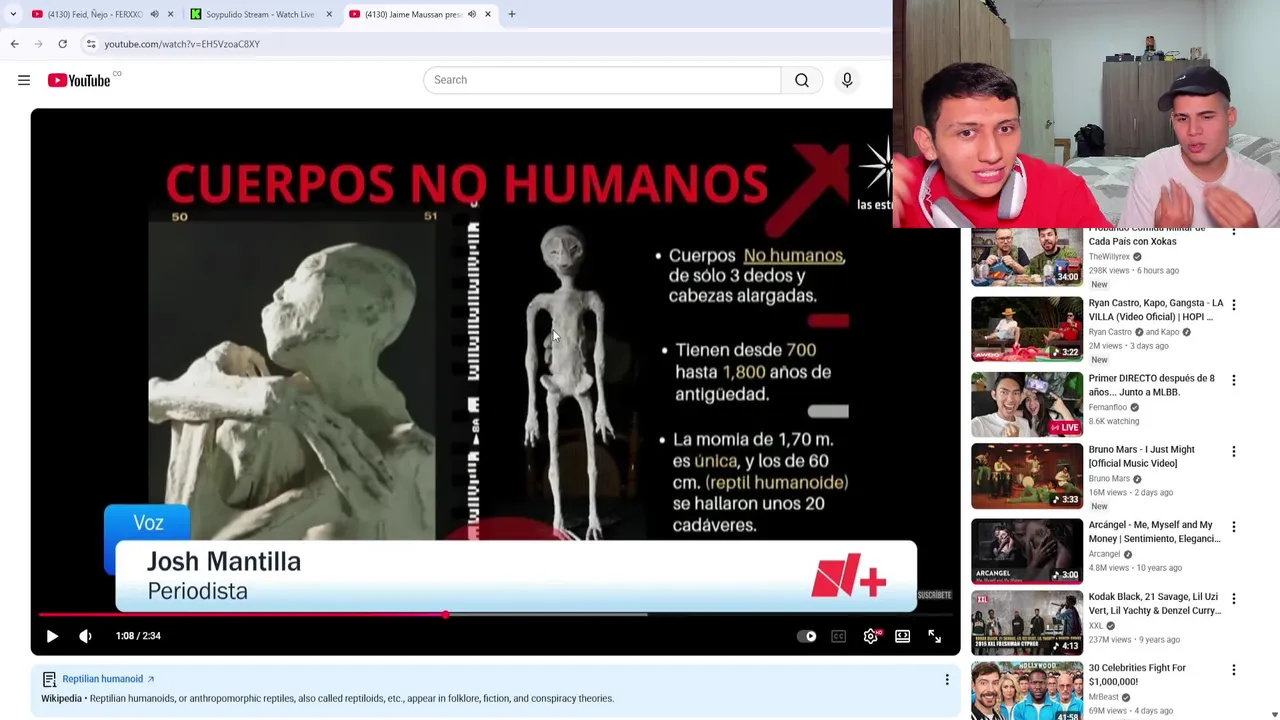1280x720 pixels.
Task: Open the Arcángel Me, Myself and My Money thumbnail
Action: pos(1027,551)
